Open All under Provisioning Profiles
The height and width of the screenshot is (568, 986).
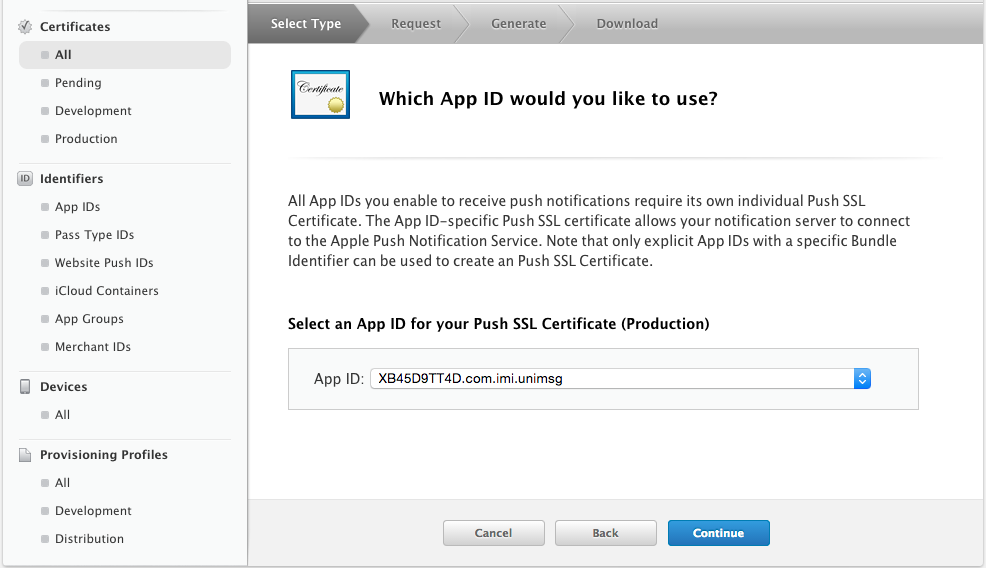pyautogui.click(x=62, y=482)
